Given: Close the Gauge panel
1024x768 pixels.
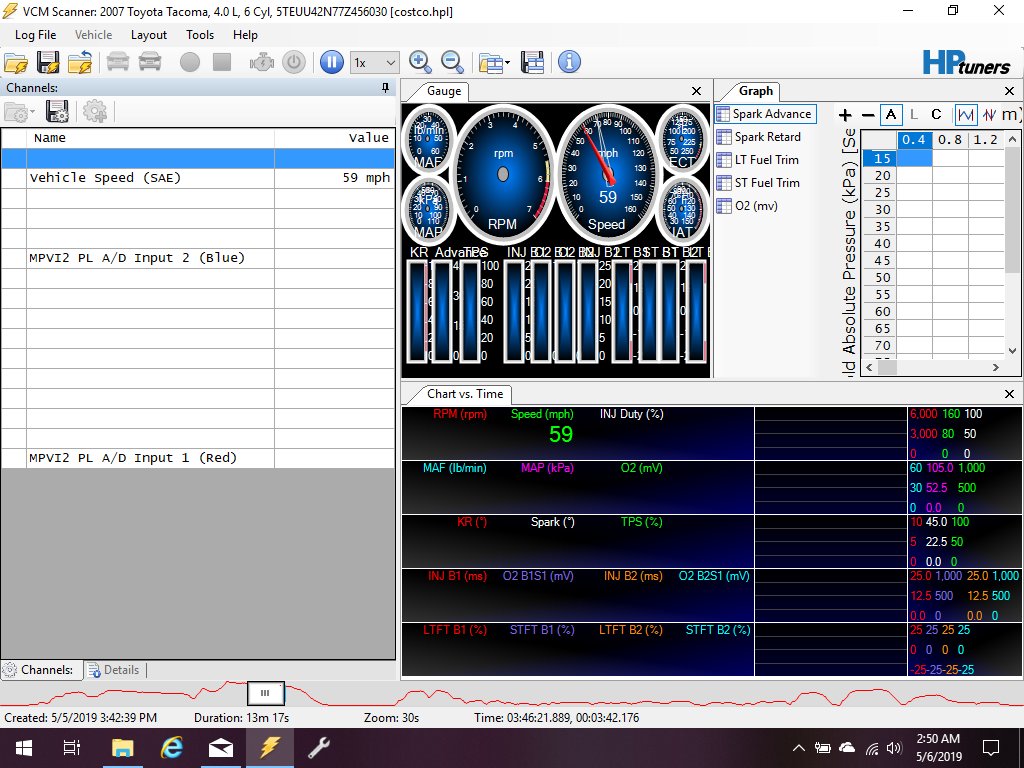Looking at the screenshot, I should pyautogui.click(x=697, y=91).
